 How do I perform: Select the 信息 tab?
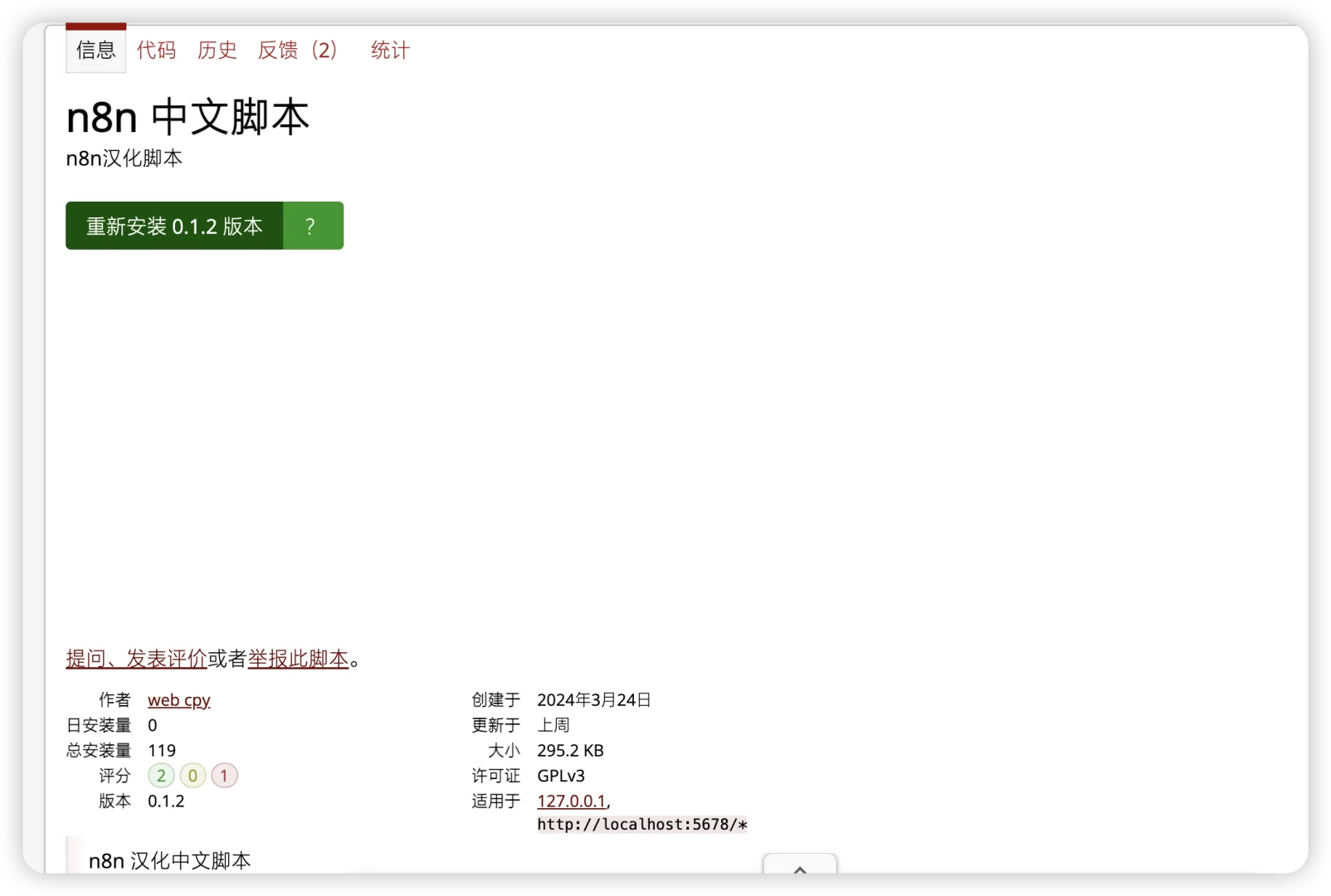point(95,51)
